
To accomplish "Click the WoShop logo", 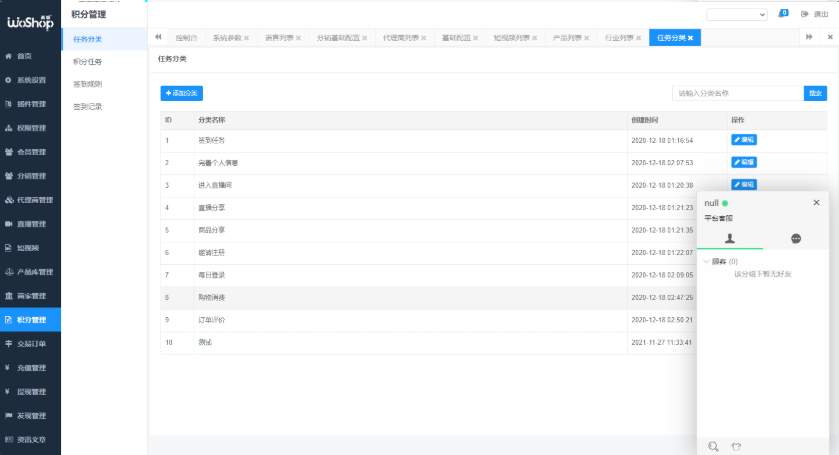I will pos(30,22).
